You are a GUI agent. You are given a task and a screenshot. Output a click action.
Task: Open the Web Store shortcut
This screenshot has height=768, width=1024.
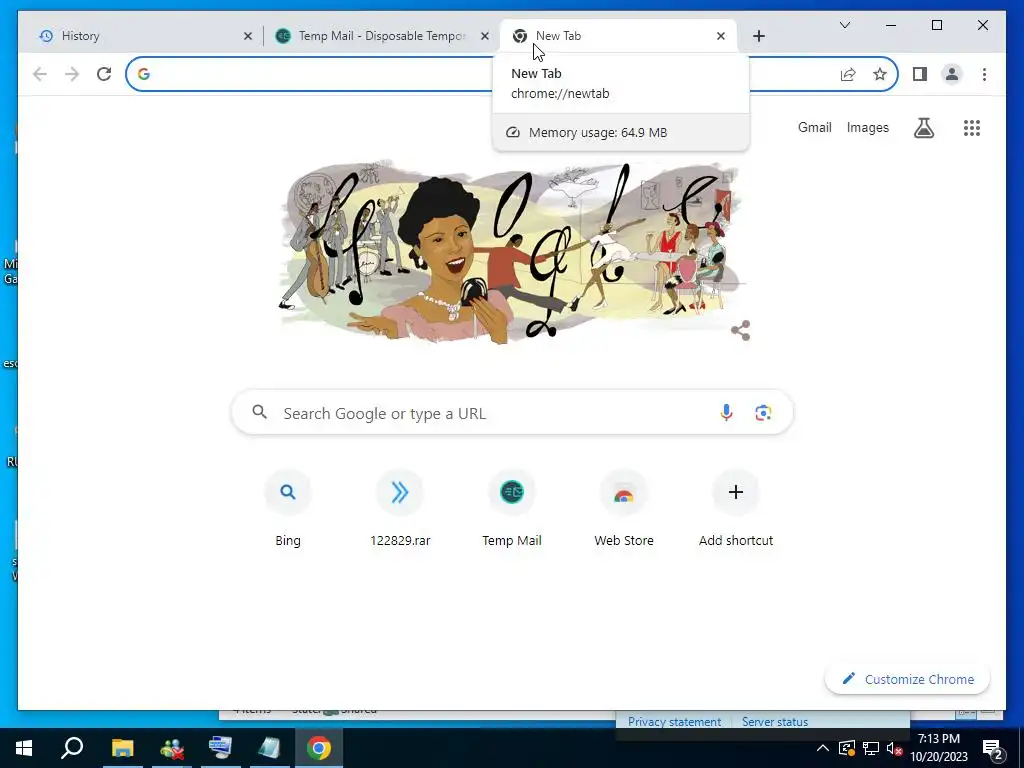(624, 509)
